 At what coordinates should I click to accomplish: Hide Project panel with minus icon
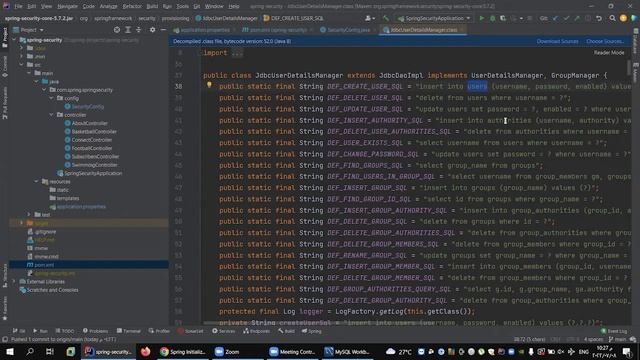pyautogui.click(x=163, y=30)
